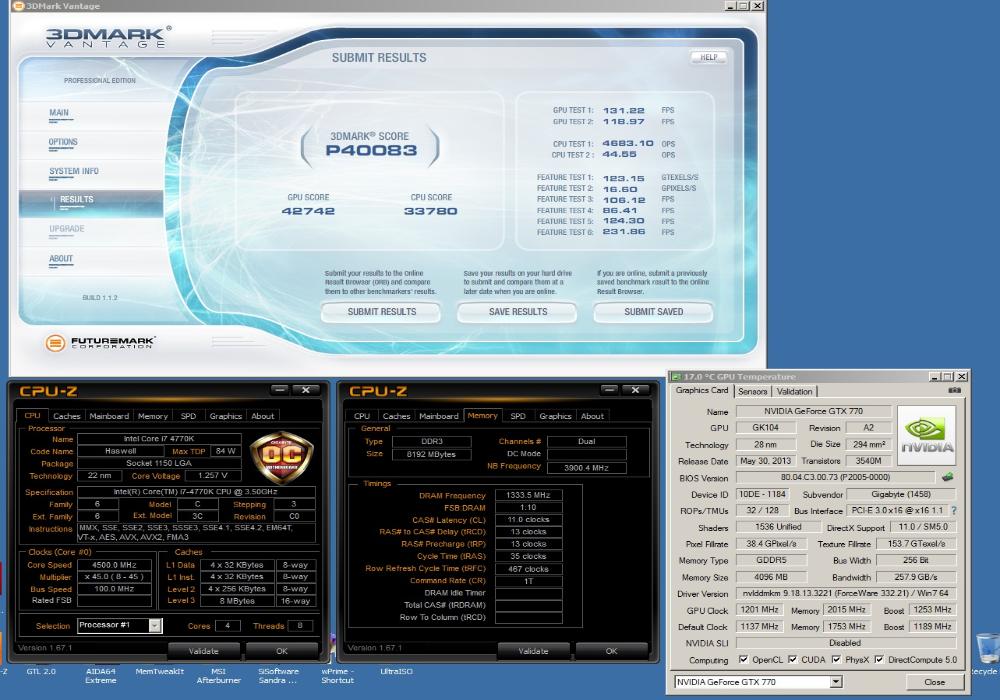Switch to Sensors tab in GPU-Z
The width and height of the screenshot is (1000, 700).
pyautogui.click(x=753, y=391)
